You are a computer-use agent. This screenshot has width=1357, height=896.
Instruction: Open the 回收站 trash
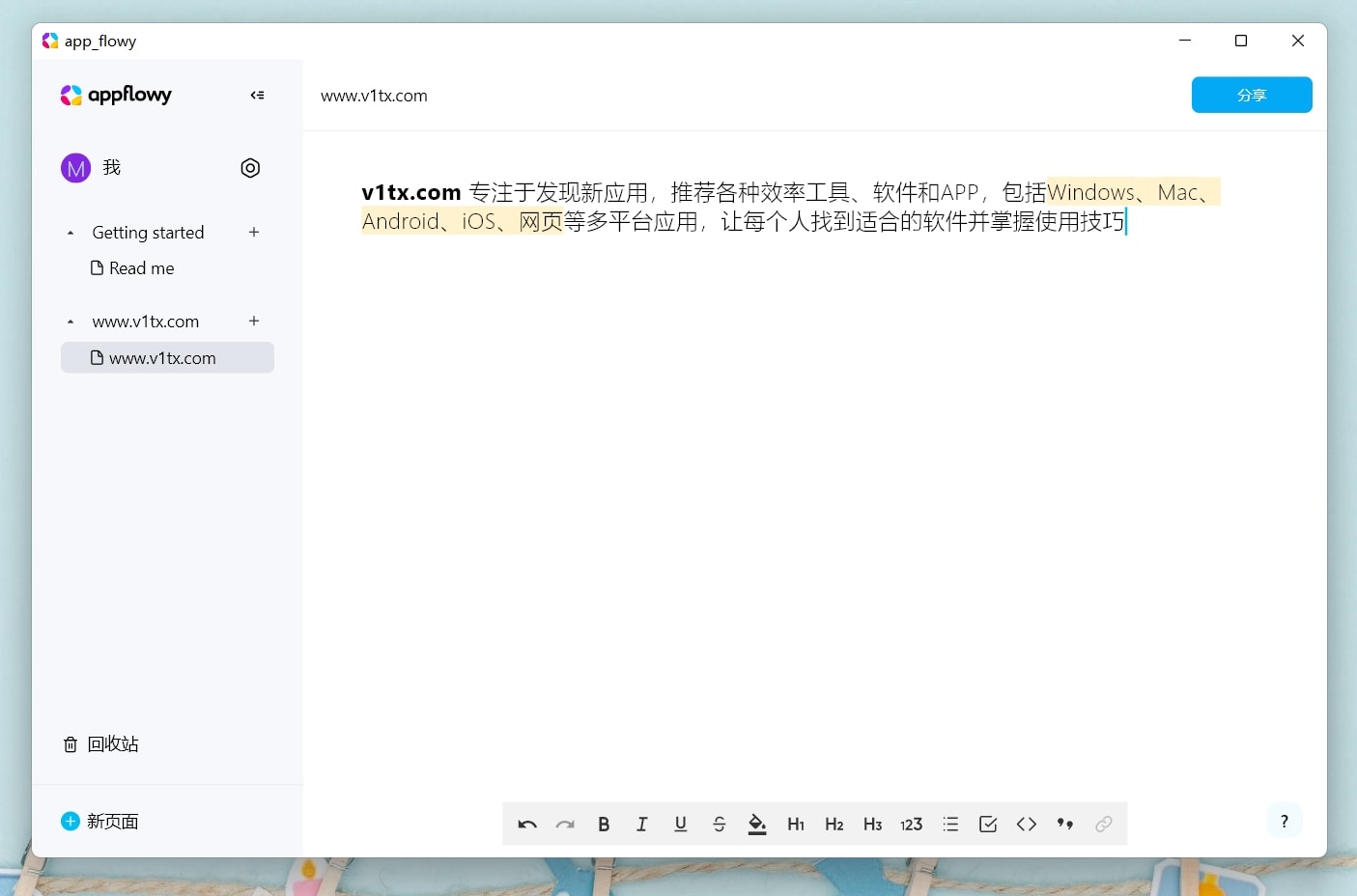(x=100, y=744)
